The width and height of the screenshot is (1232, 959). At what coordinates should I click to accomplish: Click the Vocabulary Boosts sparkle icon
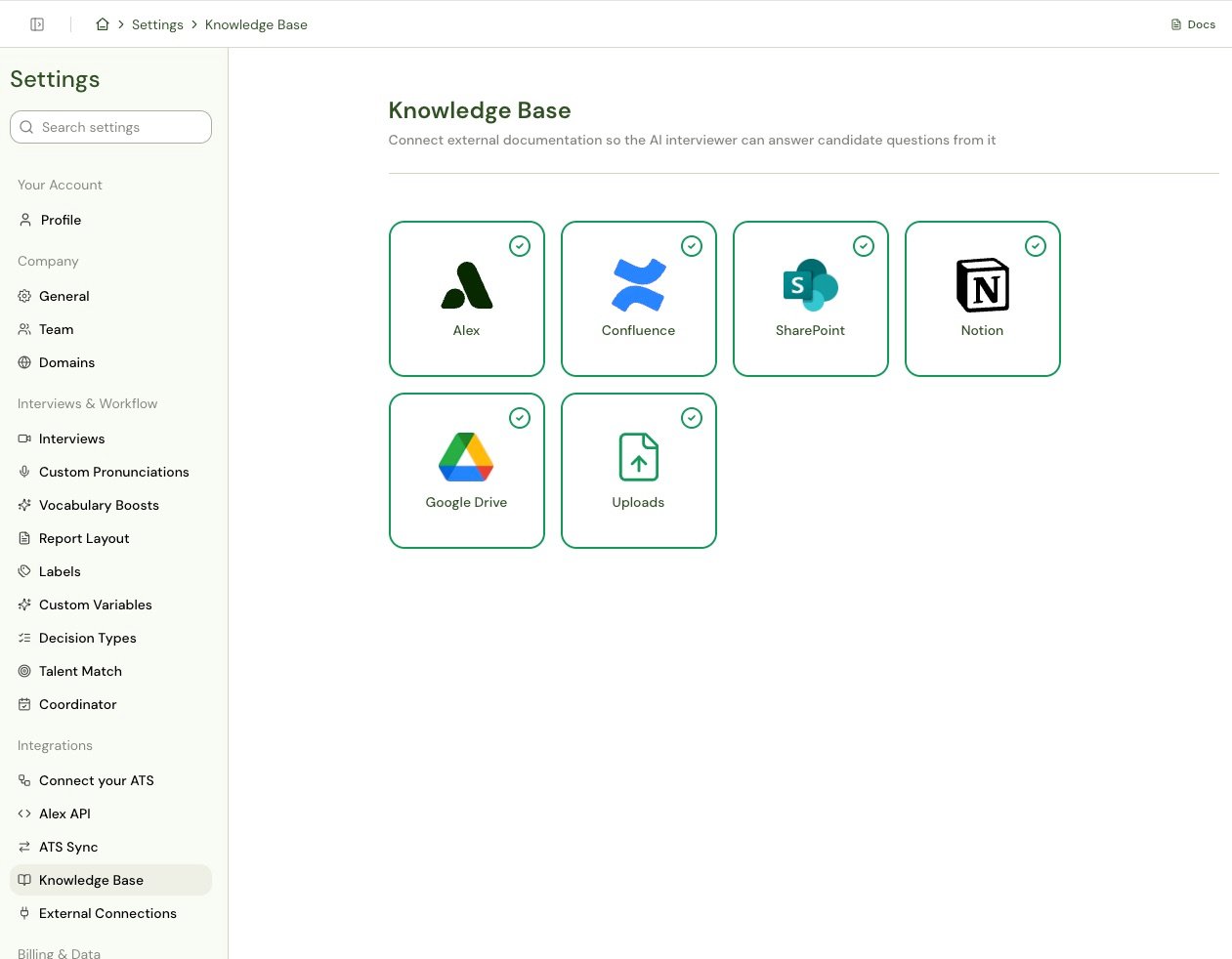pyautogui.click(x=24, y=505)
